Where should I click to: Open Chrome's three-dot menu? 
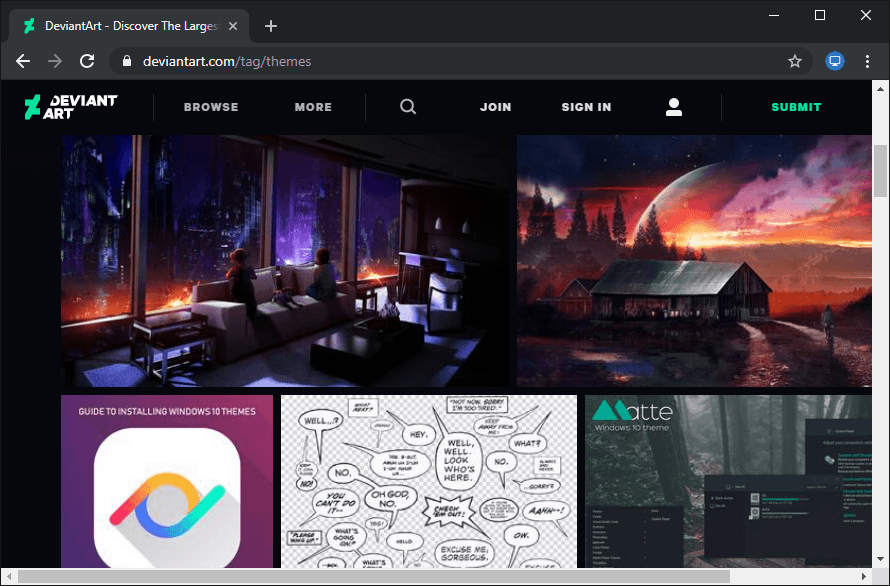pos(867,61)
